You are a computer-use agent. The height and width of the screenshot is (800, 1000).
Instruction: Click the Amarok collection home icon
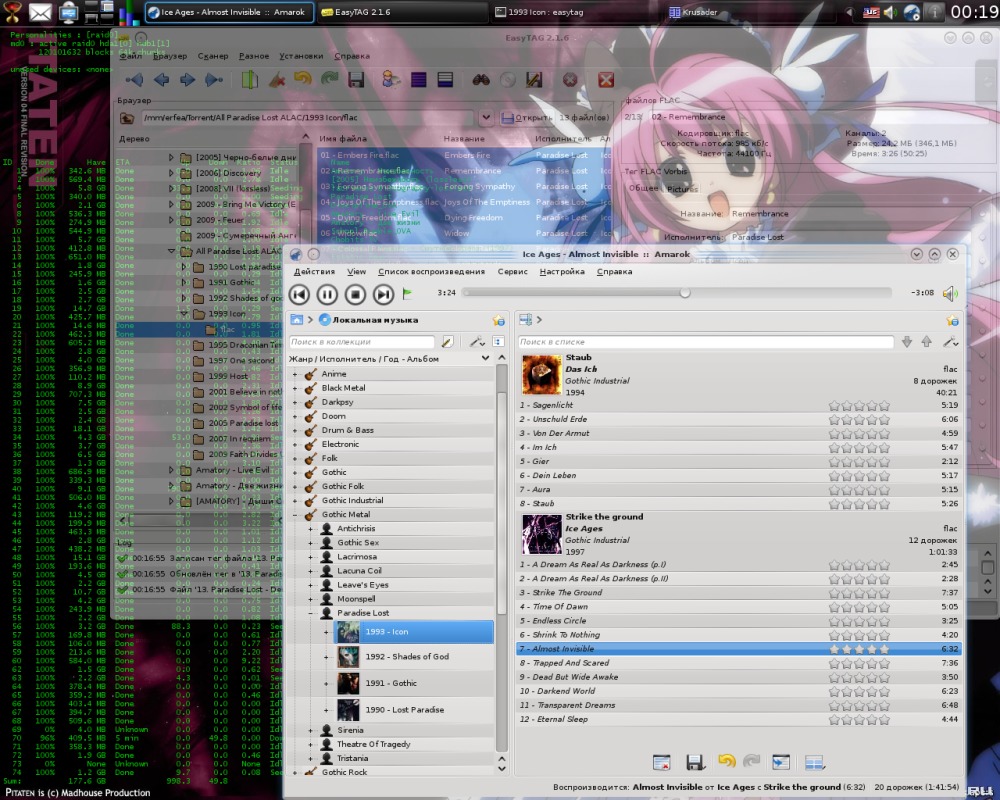point(297,320)
